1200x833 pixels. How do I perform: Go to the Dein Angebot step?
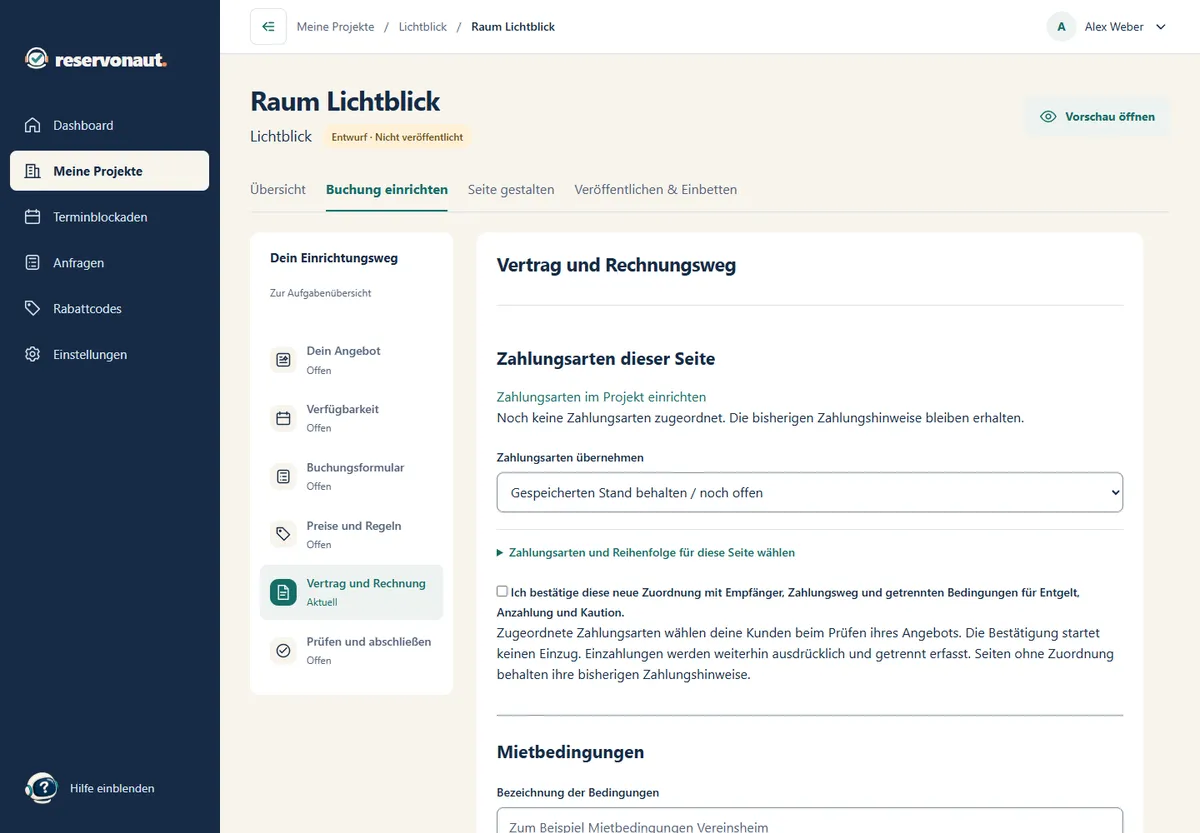351,360
